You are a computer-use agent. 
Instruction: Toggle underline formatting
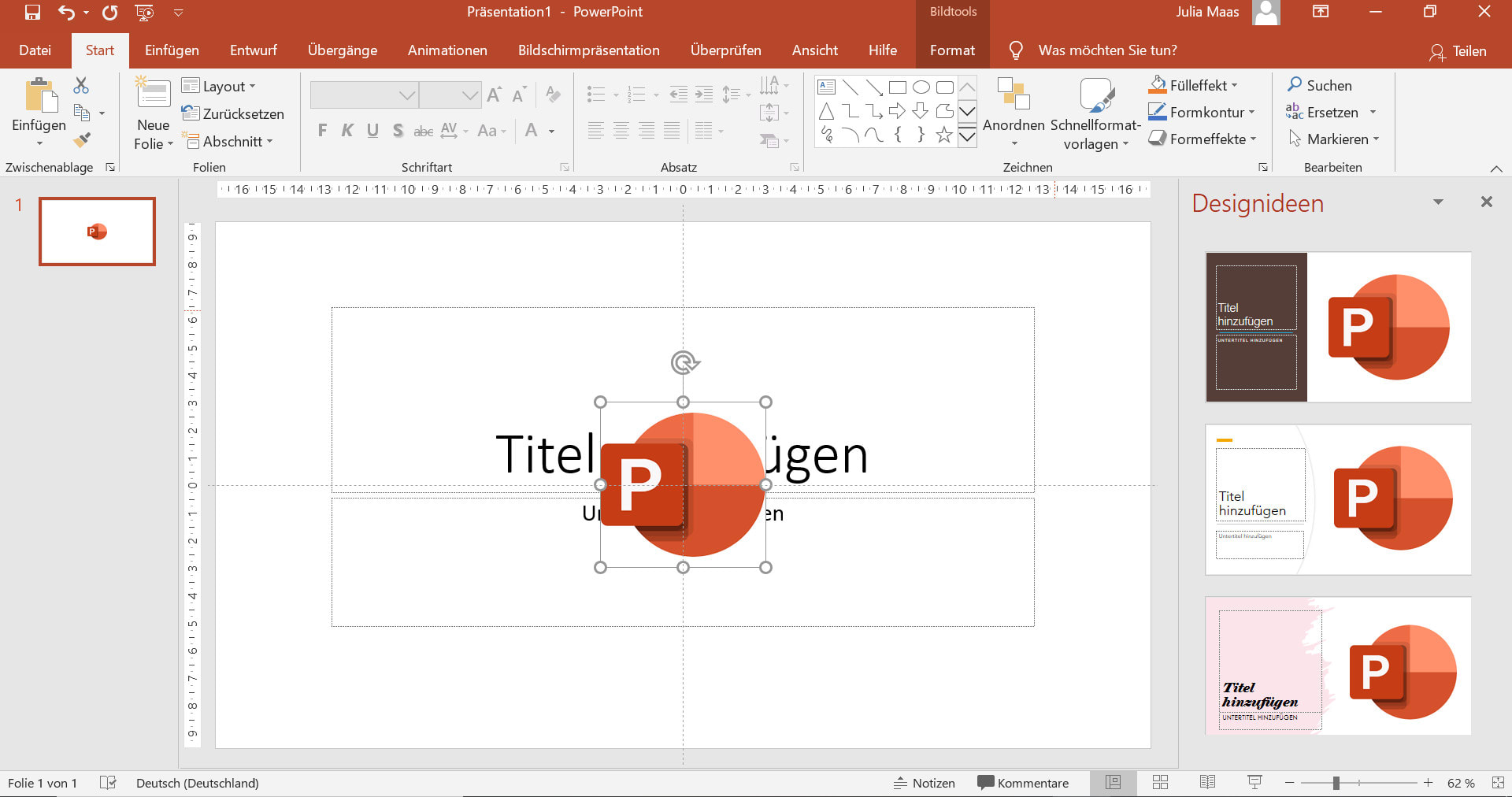click(x=372, y=131)
